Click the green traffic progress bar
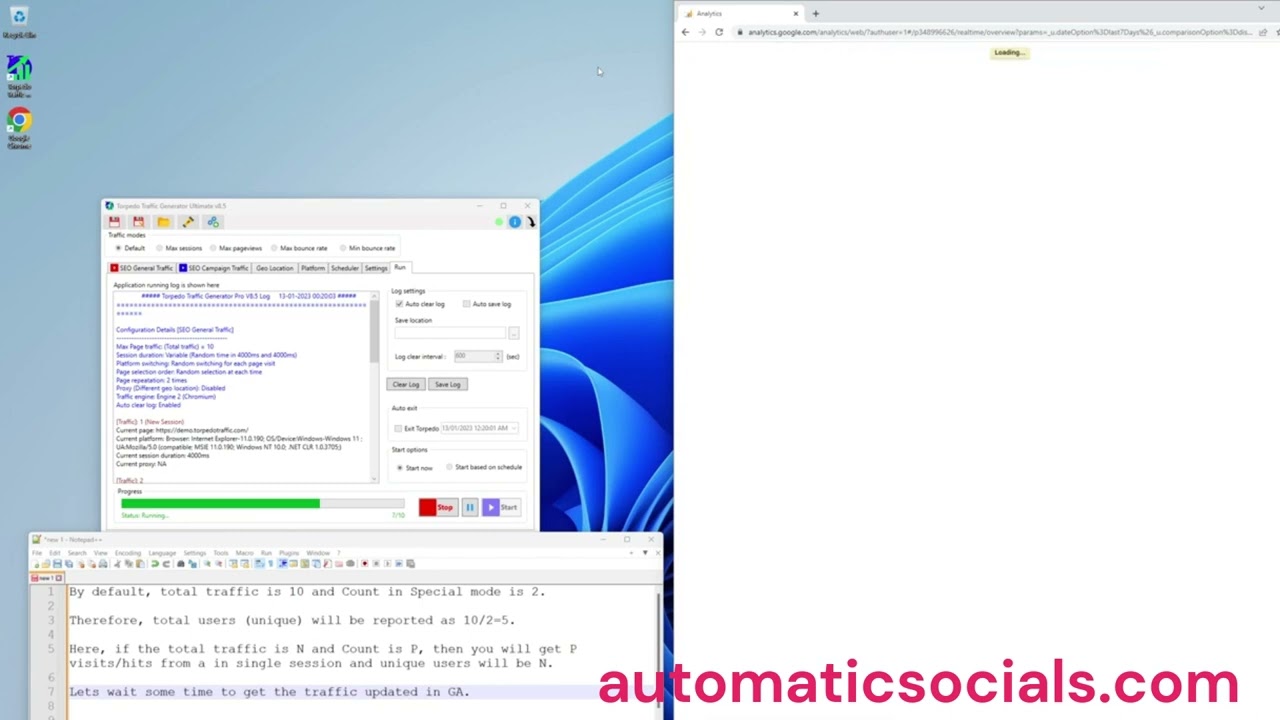The image size is (1280, 720). [x=263, y=504]
